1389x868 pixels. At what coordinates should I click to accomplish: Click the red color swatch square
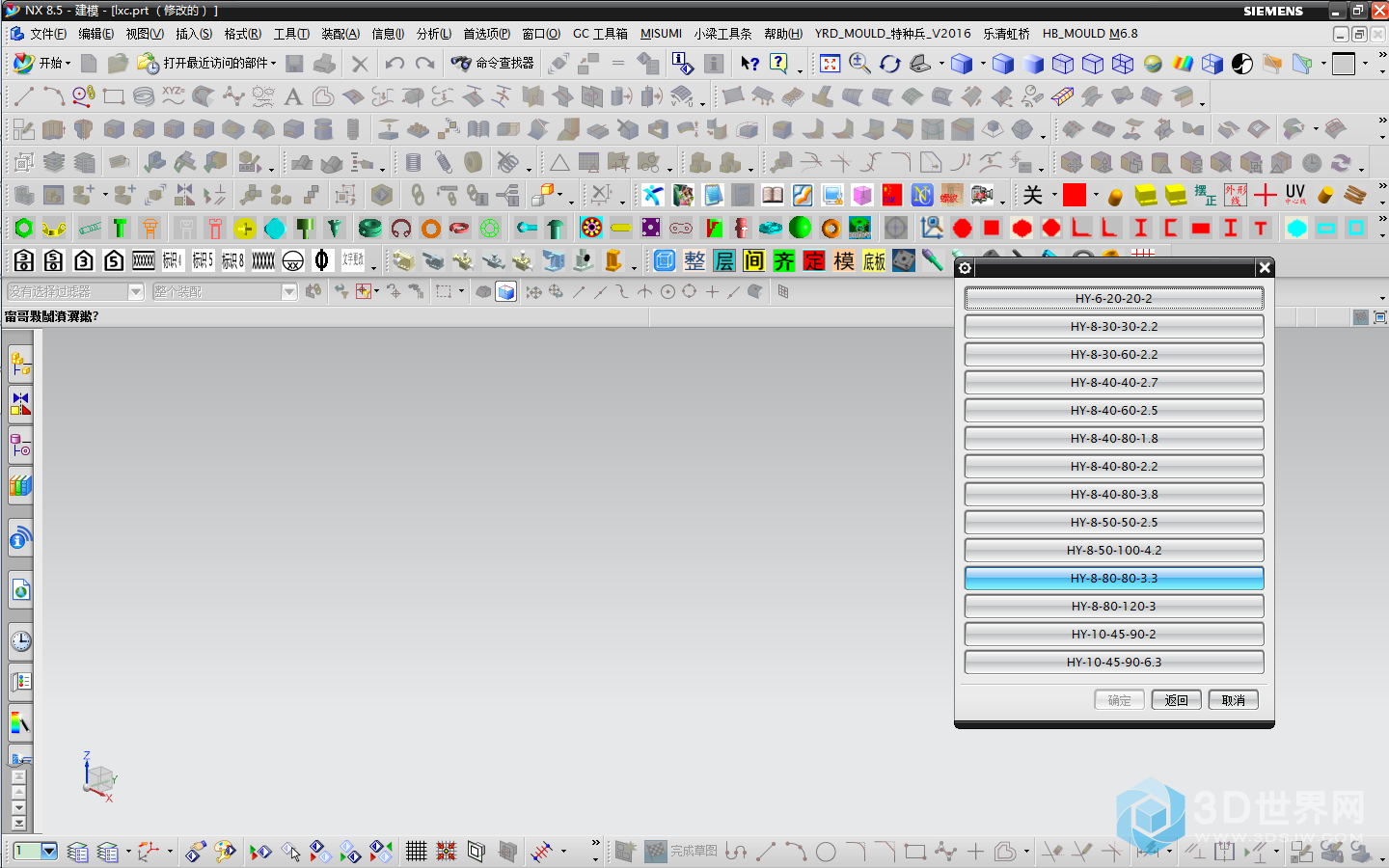tap(1075, 195)
